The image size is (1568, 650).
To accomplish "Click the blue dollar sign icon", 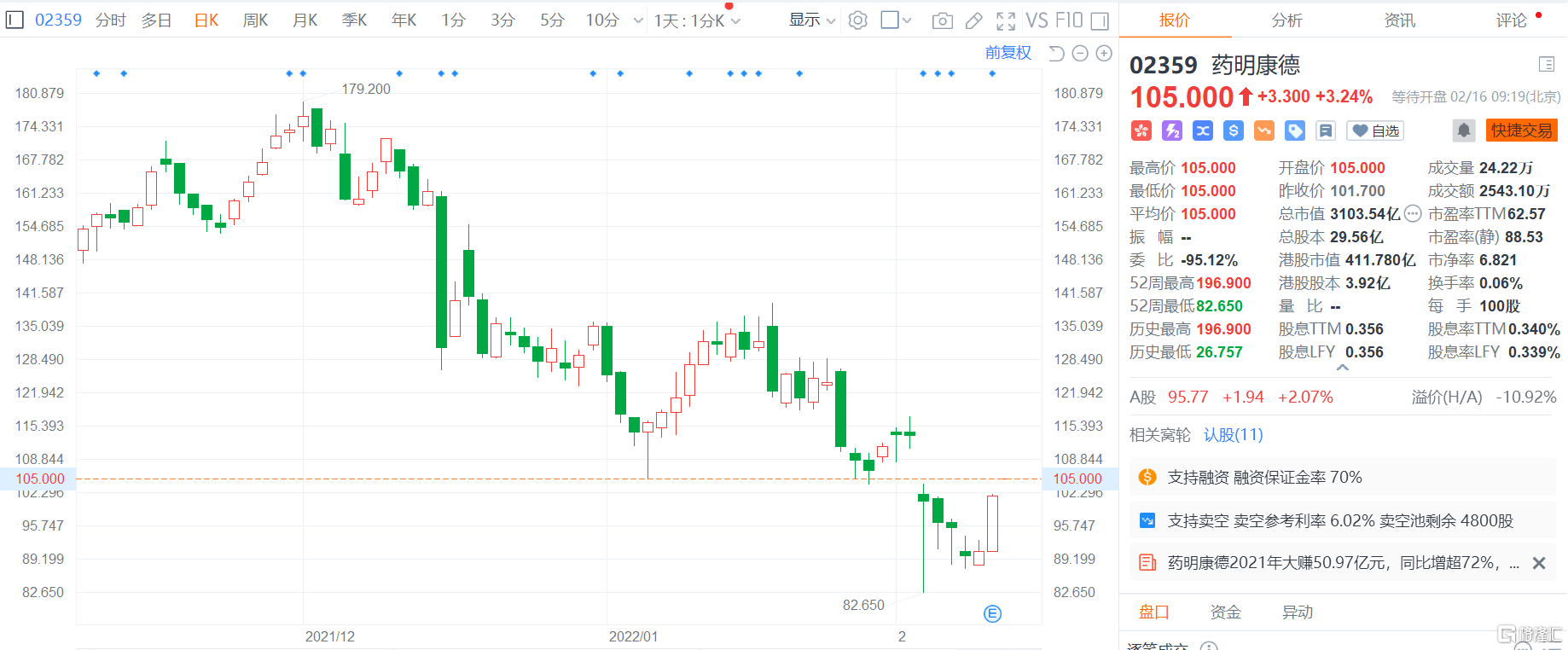I will point(1234,131).
